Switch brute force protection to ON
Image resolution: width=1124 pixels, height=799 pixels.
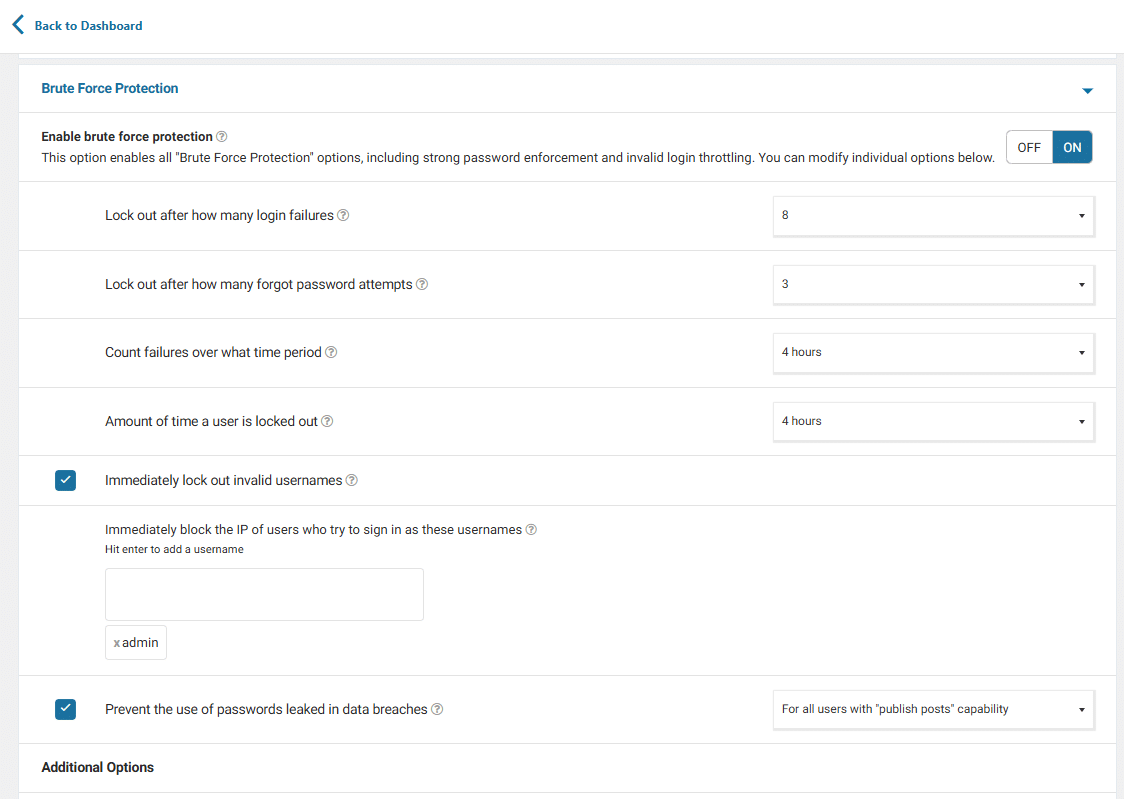1072,147
